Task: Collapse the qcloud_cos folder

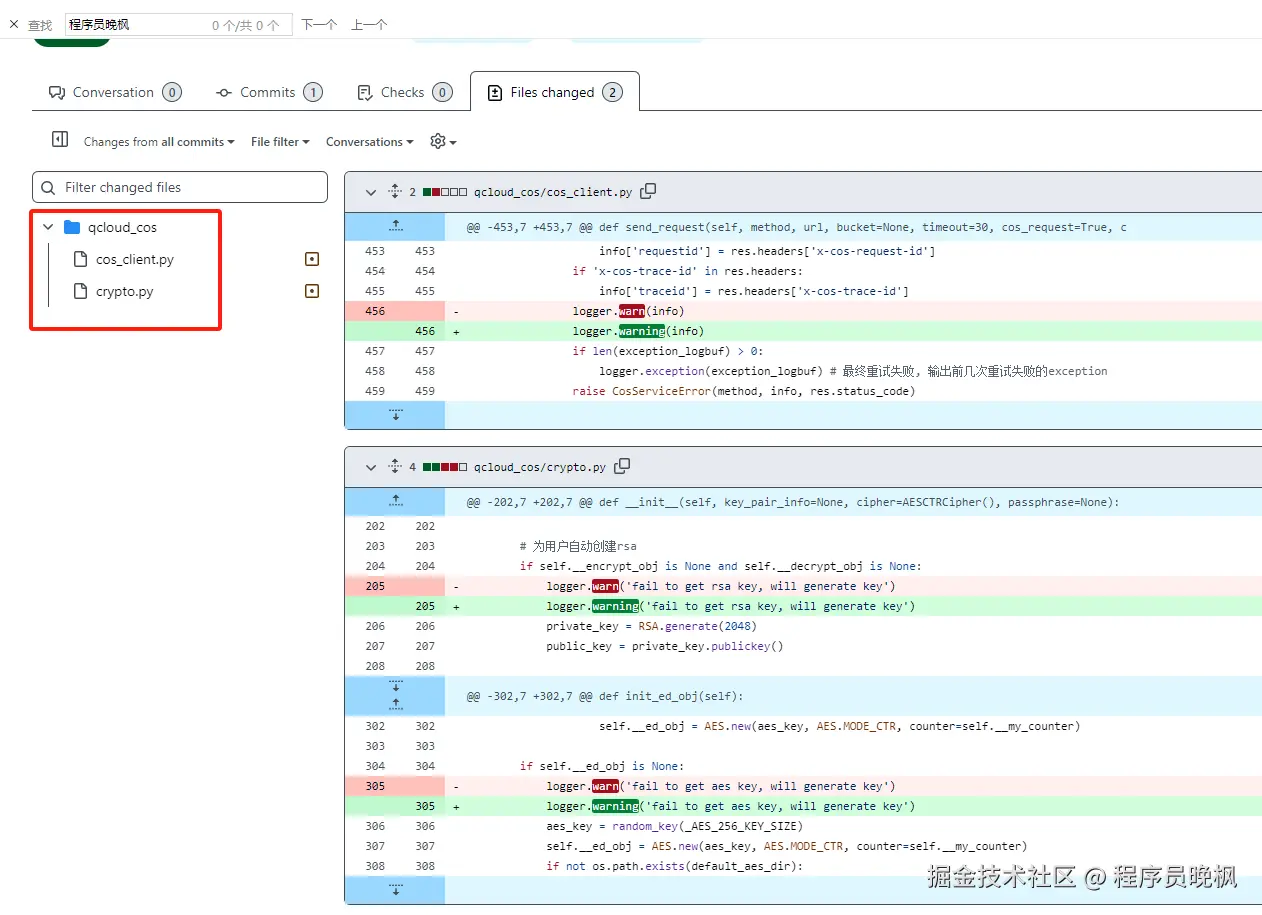Action: tap(47, 227)
